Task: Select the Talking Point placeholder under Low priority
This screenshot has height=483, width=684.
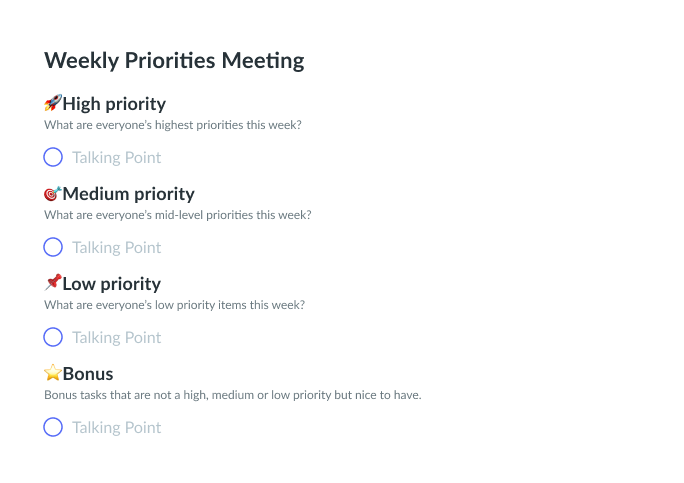Action: click(116, 337)
